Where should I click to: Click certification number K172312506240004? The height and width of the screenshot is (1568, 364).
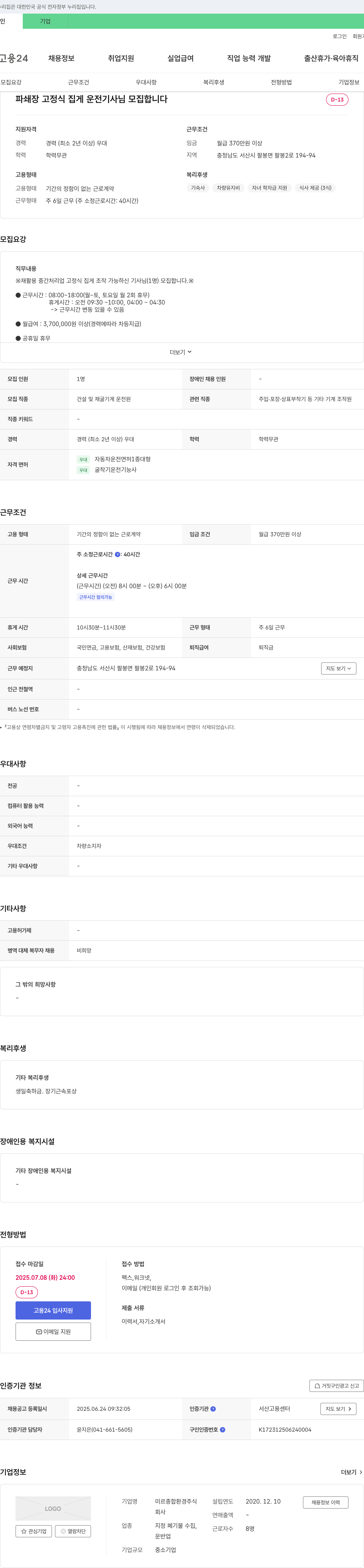tap(285, 1429)
